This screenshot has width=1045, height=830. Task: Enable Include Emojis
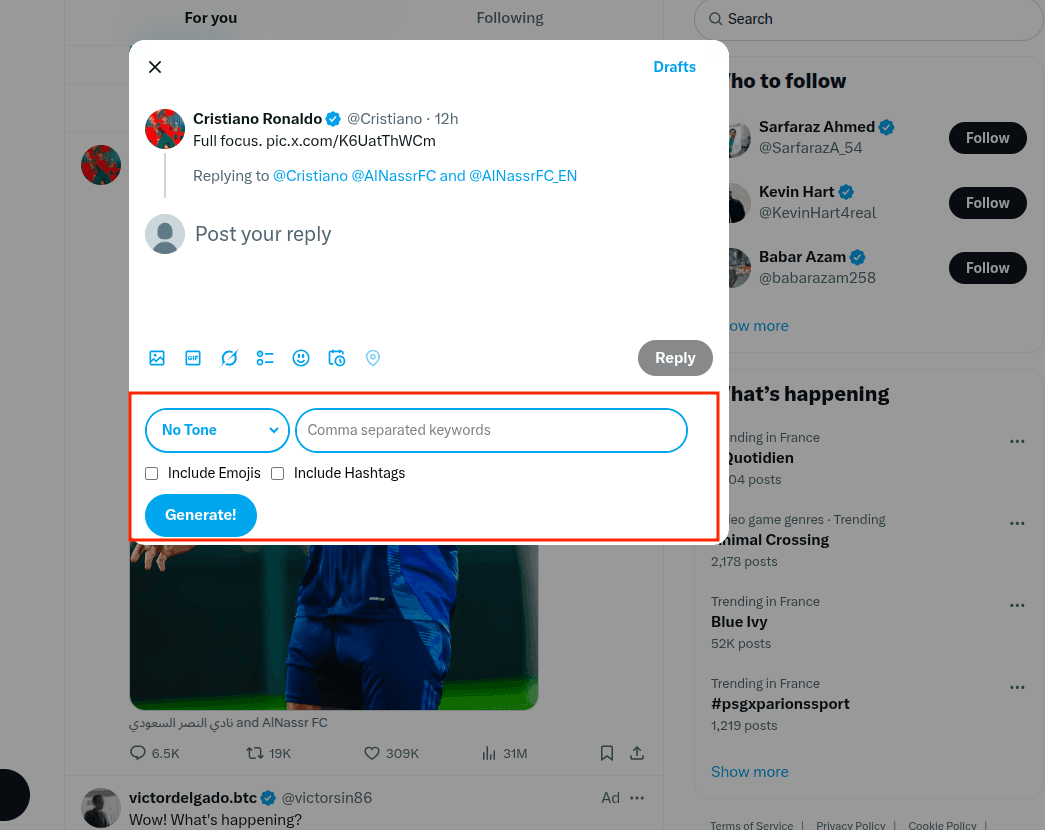click(151, 473)
